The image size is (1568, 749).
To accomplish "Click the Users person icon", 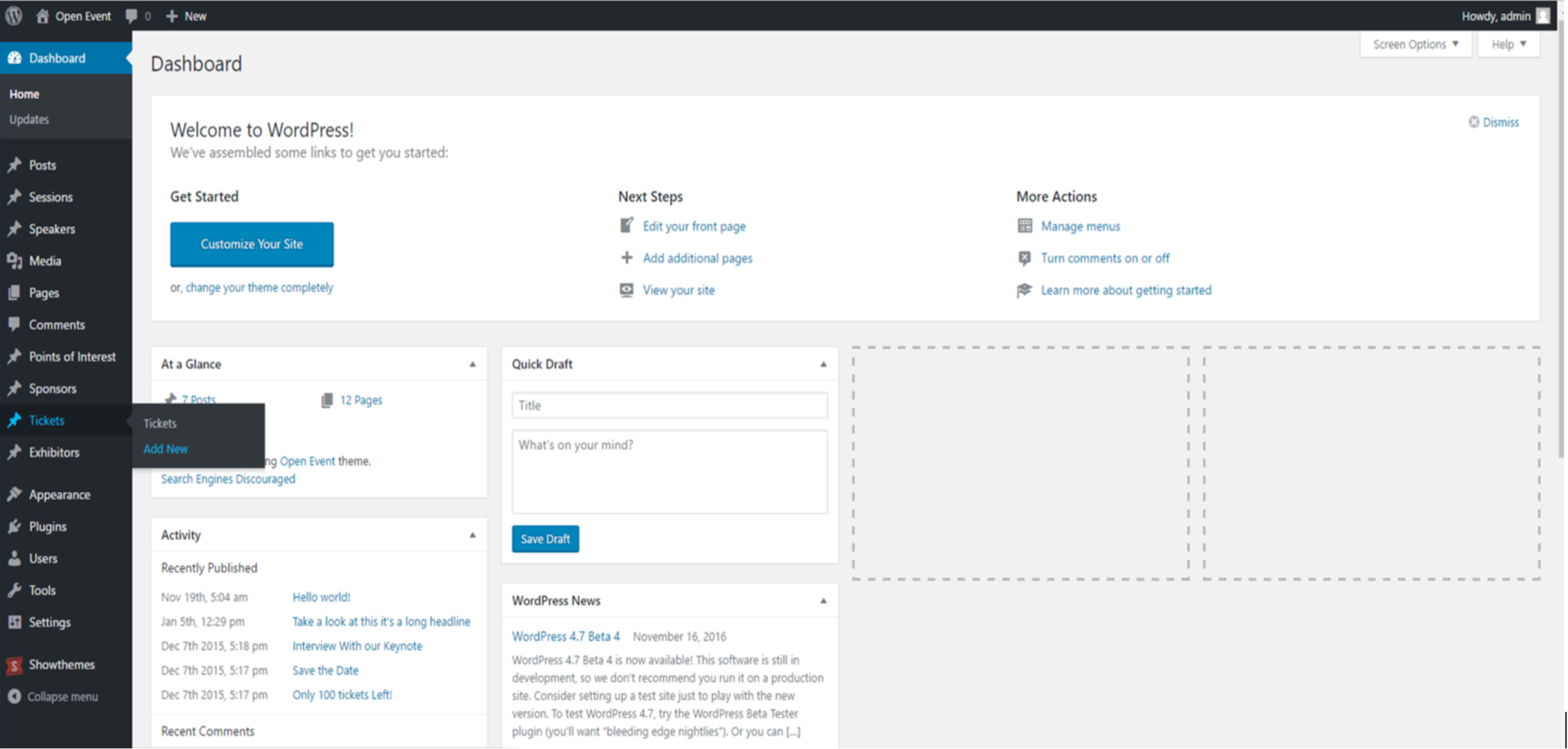I will [14, 558].
